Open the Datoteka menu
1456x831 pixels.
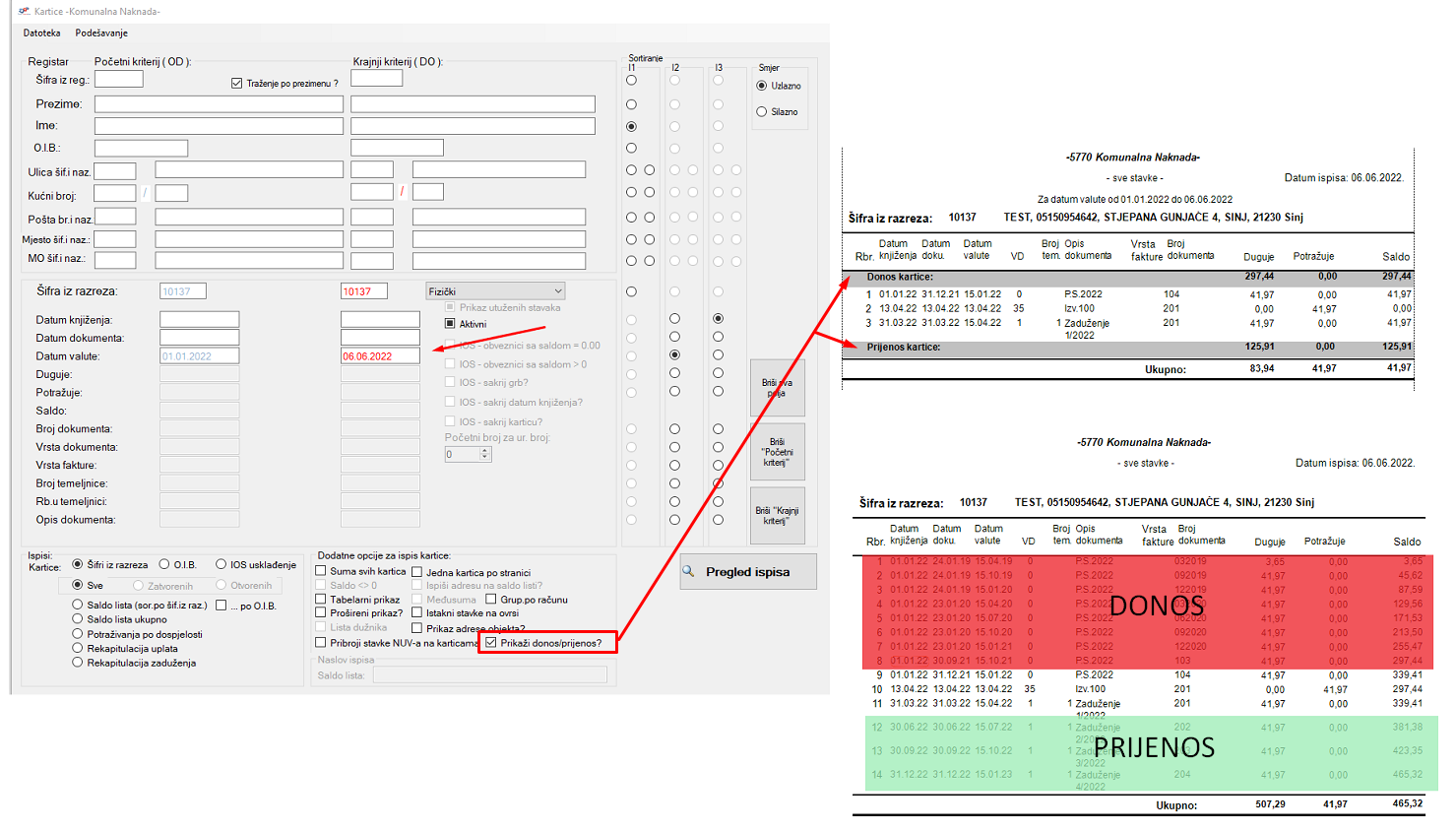click(x=41, y=33)
